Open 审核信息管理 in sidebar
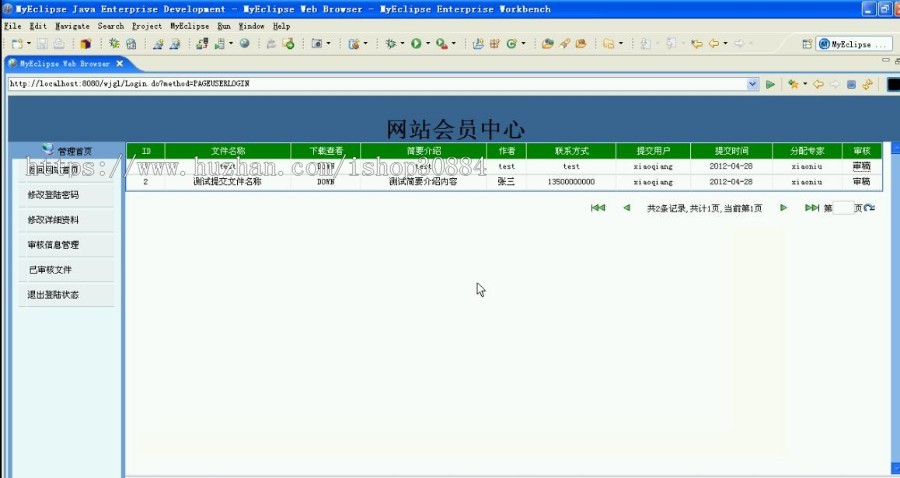Image resolution: width=900 pixels, height=478 pixels. (53, 245)
